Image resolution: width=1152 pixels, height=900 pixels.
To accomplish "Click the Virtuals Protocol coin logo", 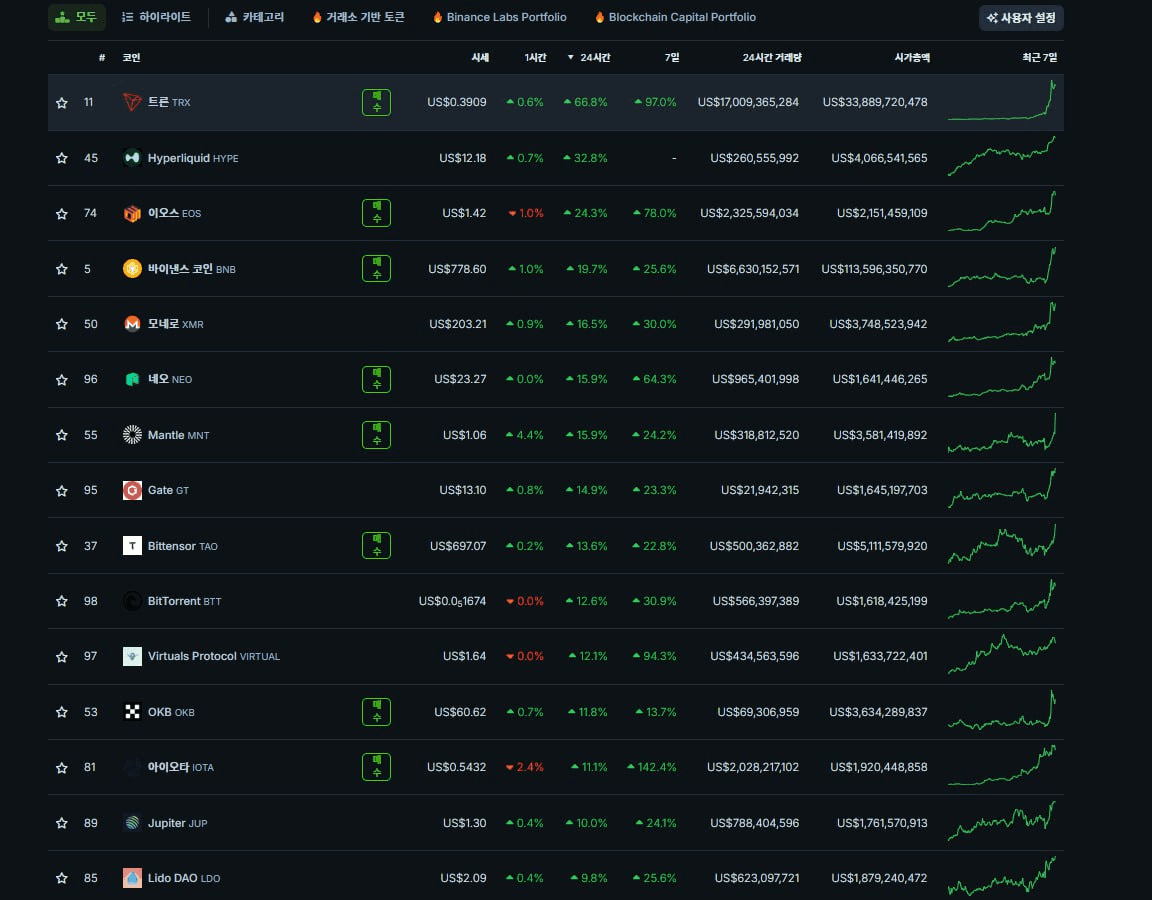I will point(132,656).
